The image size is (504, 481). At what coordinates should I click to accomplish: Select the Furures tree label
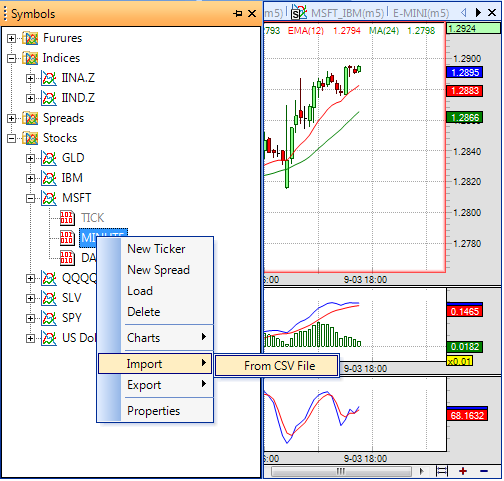coord(62,38)
